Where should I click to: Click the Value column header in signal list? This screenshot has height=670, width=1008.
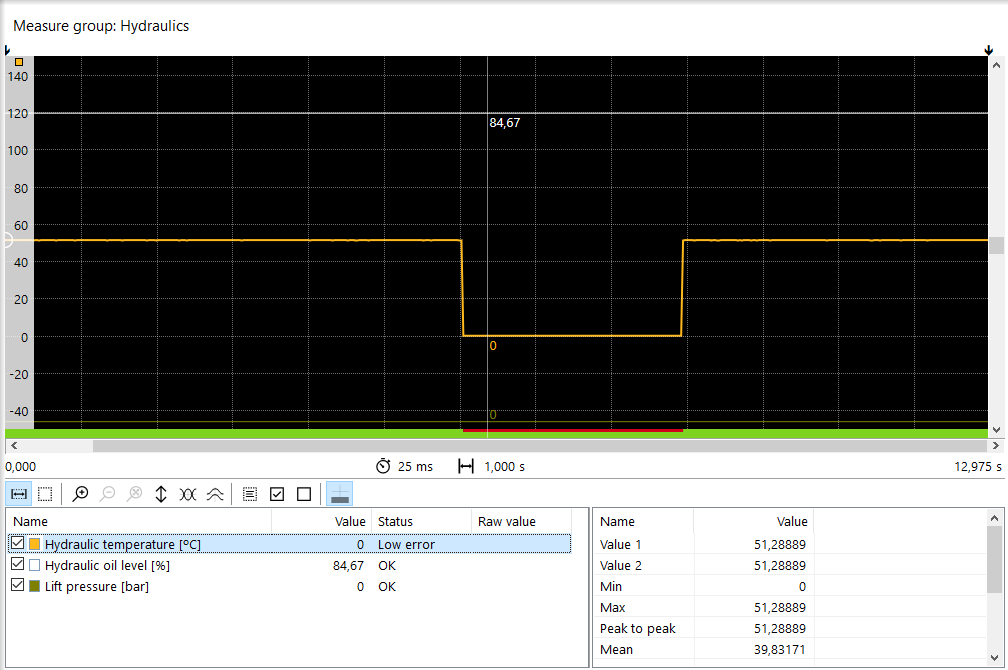pyautogui.click(x=321, y=521)
